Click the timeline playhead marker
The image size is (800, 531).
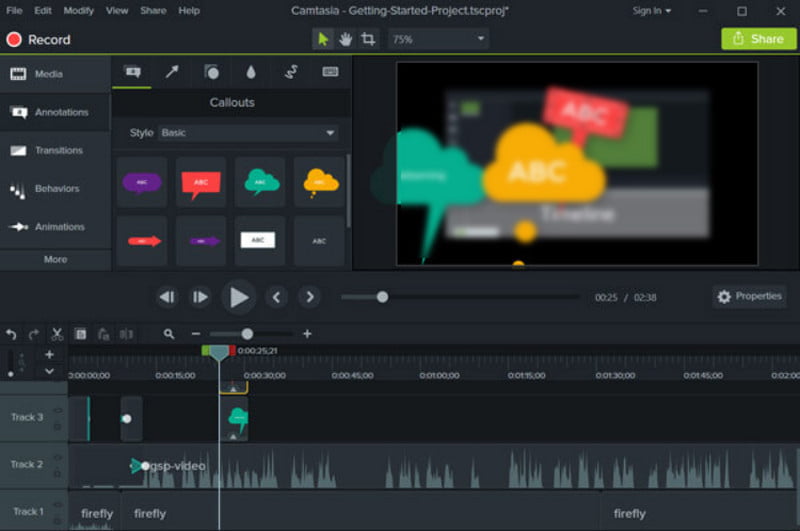pos(219,353)
